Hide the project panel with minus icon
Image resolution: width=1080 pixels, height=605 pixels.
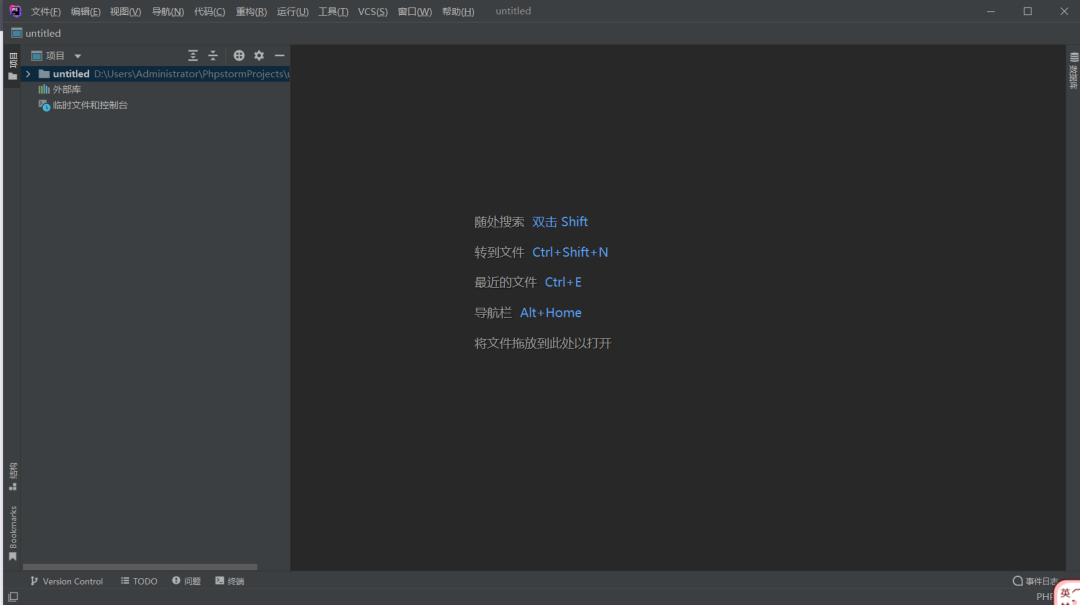click(x=279, y=56)
